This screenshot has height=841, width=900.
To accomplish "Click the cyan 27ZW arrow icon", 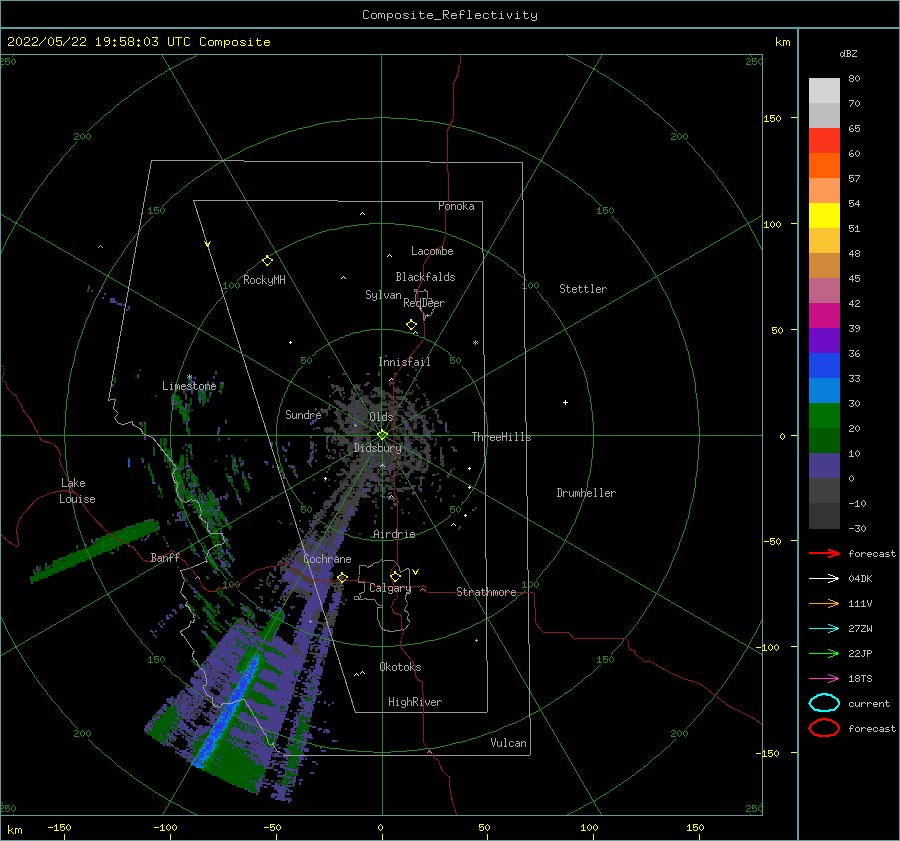I will coord(824,629).
